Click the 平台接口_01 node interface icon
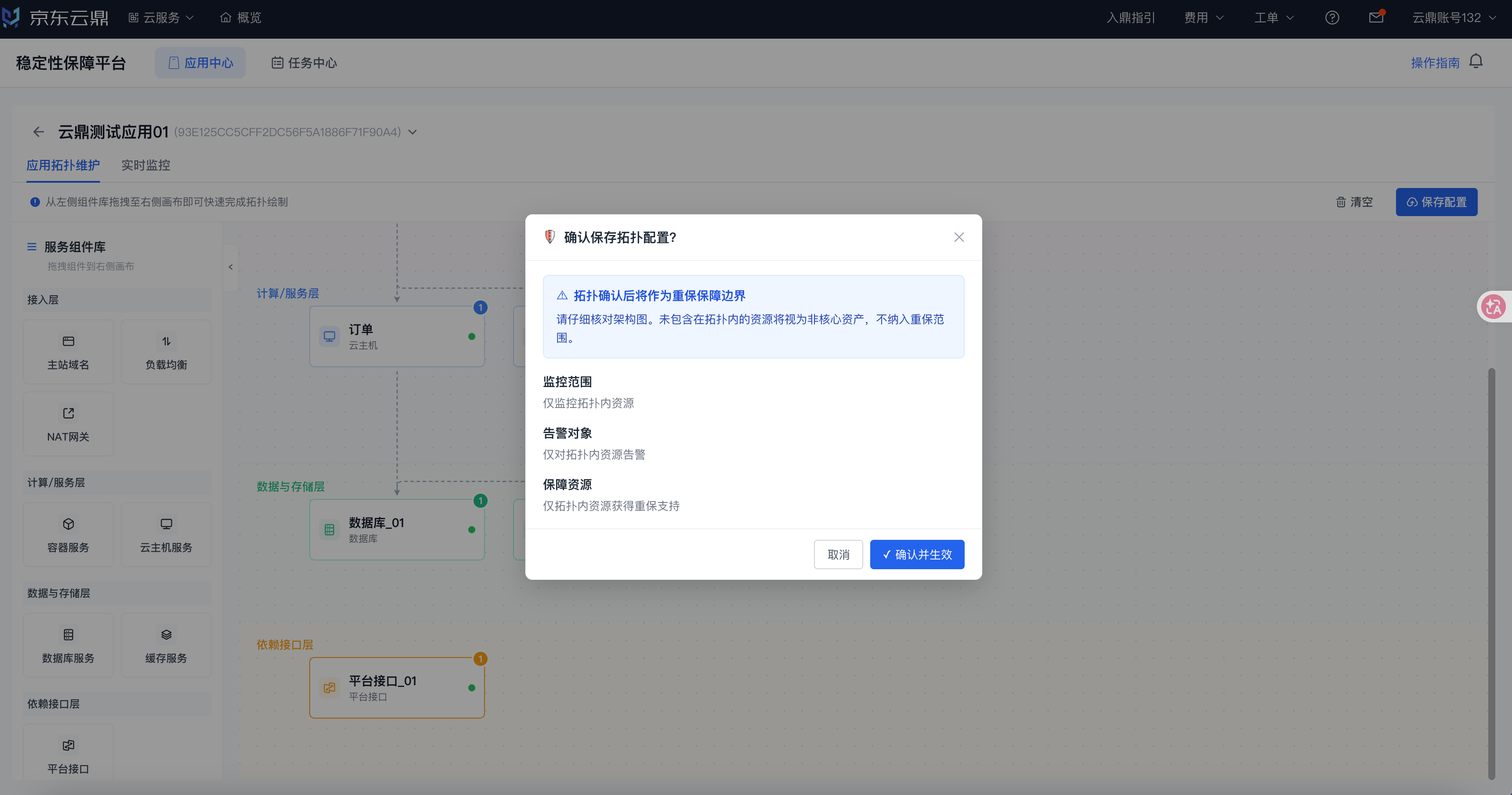This screenshot has width=1512, height=795. [329, 688]
